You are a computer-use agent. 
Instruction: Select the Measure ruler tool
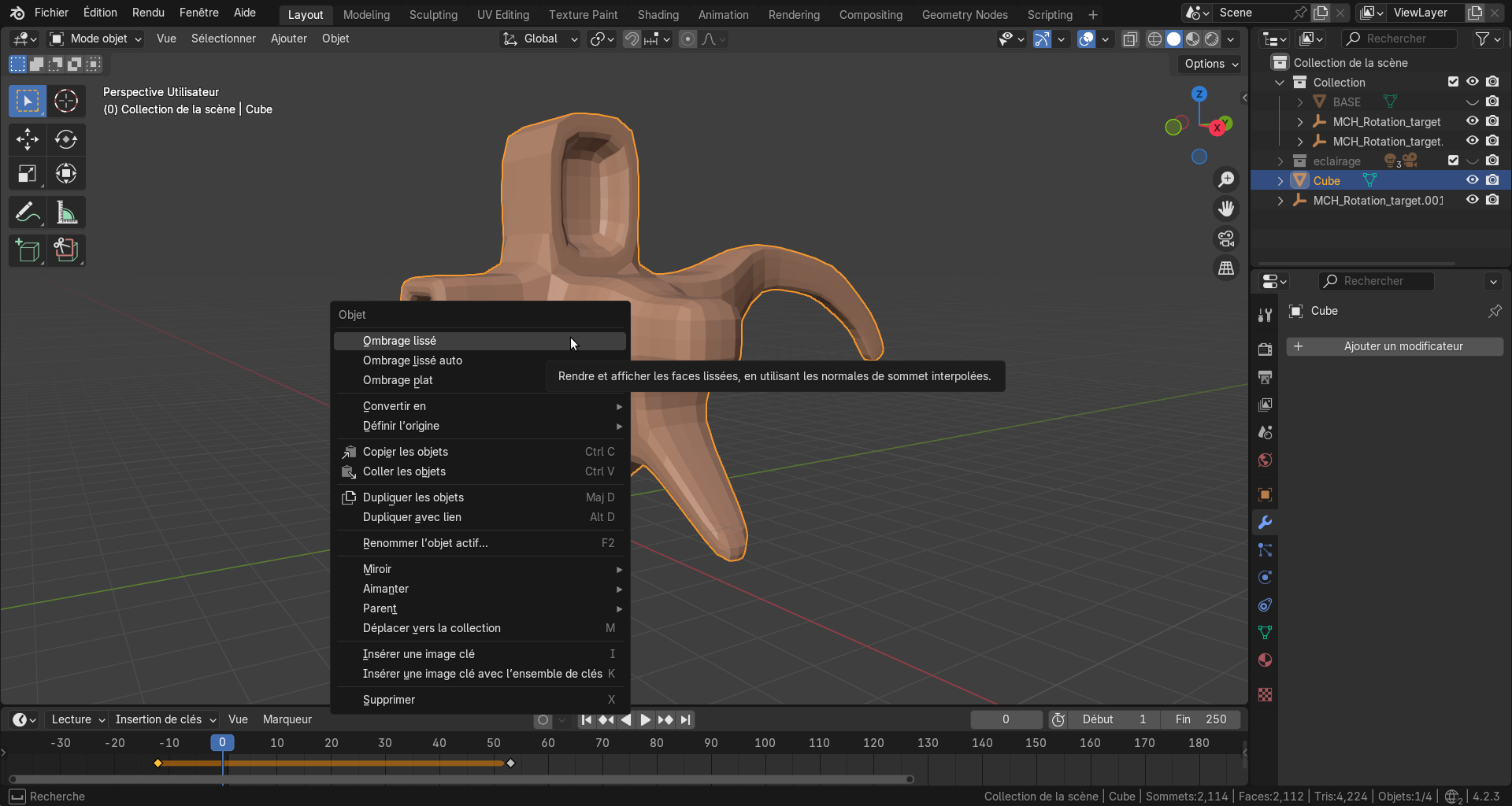[x=66, y=213]
